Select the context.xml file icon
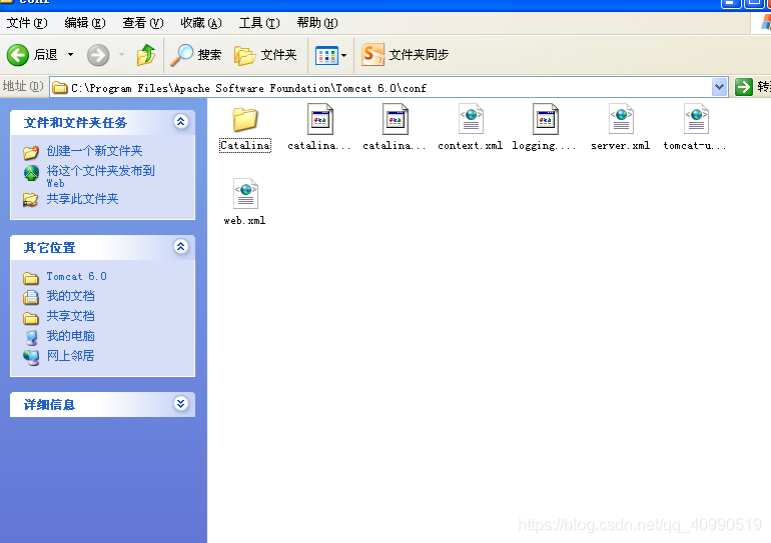 471,119
